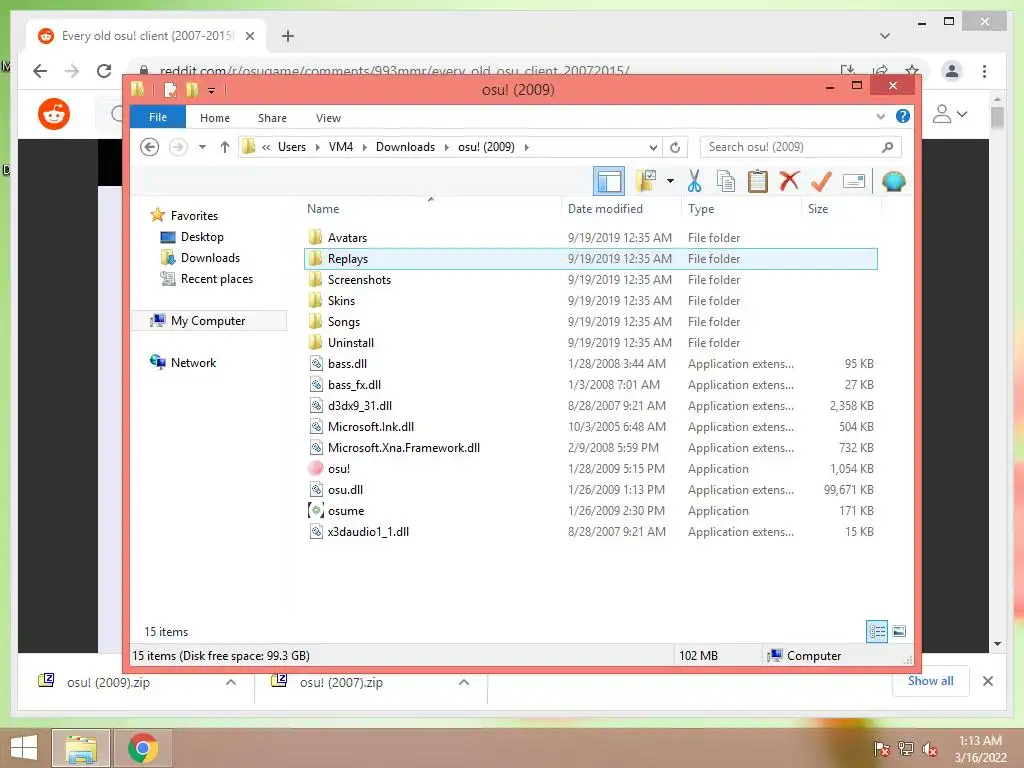Open a new tab in Chrome
Image resolution: width=1024 pixels, height=768 pixels.
click(x=287, y=36)
